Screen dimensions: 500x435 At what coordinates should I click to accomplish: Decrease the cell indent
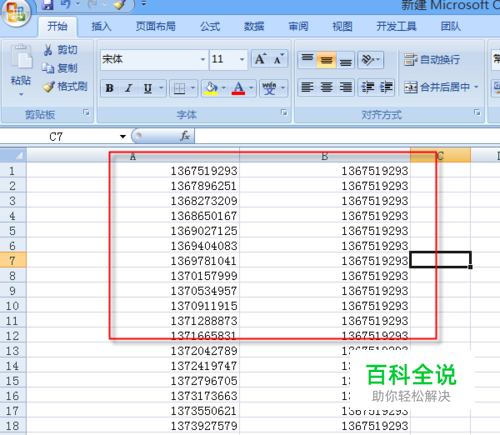pyautogui.click(x=368, y=87)
